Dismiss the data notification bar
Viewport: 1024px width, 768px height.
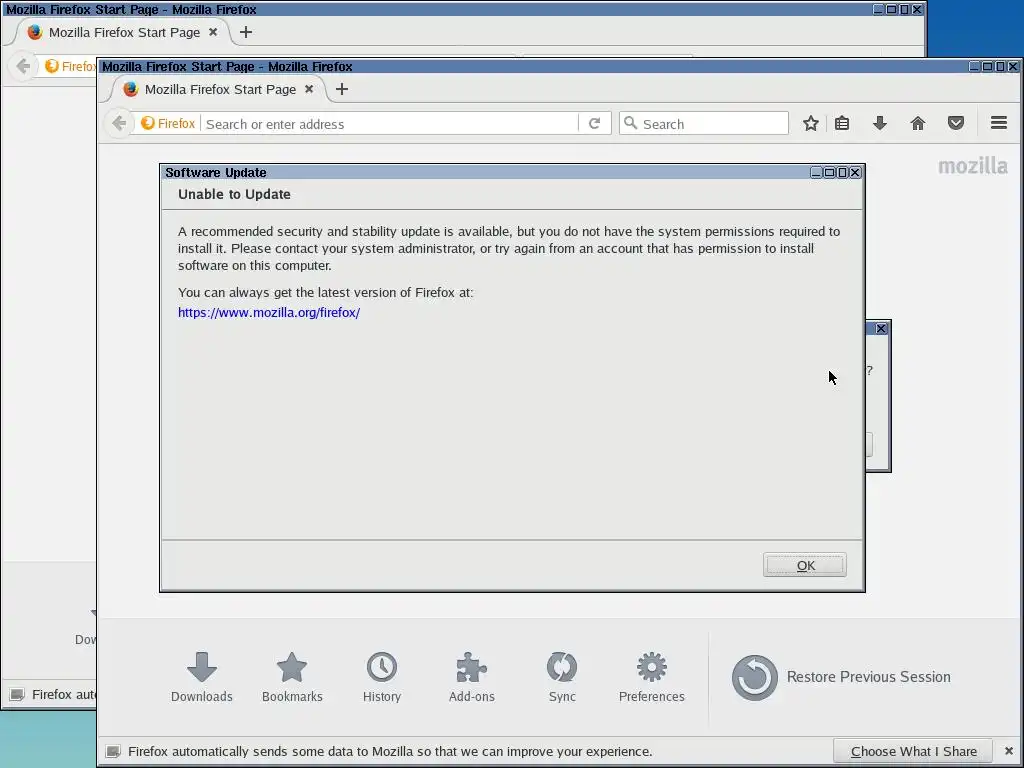(1009, 751)
